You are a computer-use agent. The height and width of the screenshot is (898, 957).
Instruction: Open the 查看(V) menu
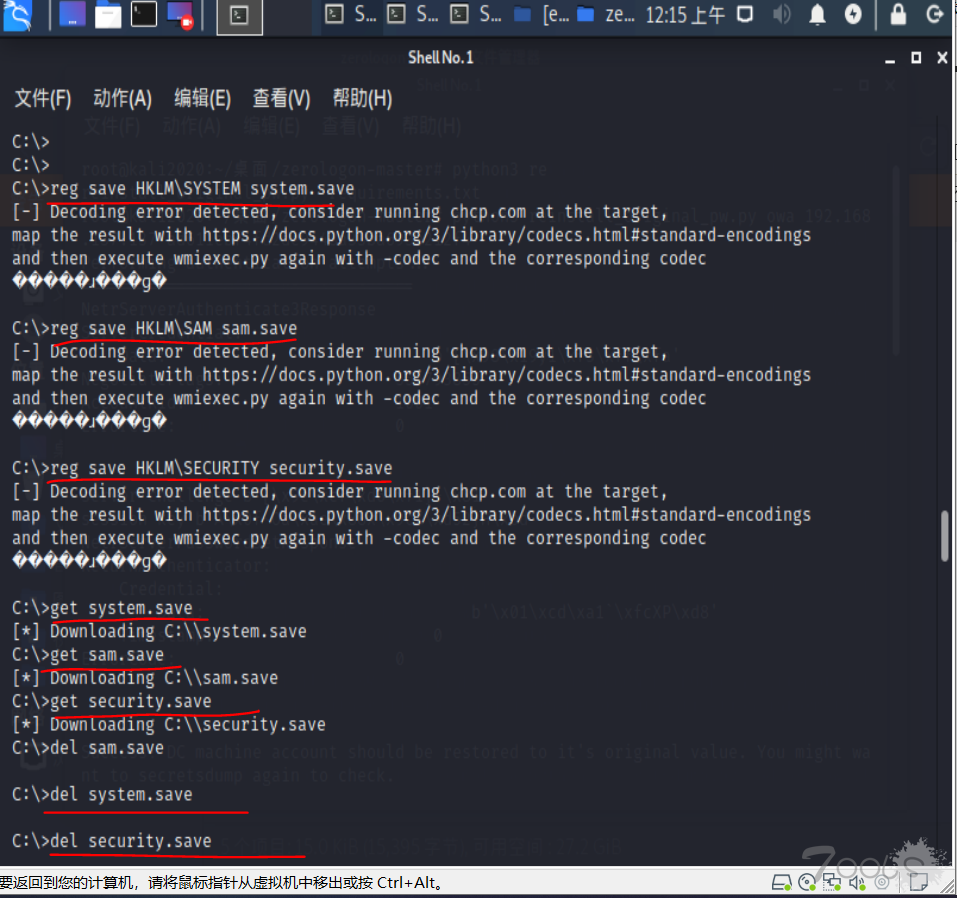pos(281,98)
